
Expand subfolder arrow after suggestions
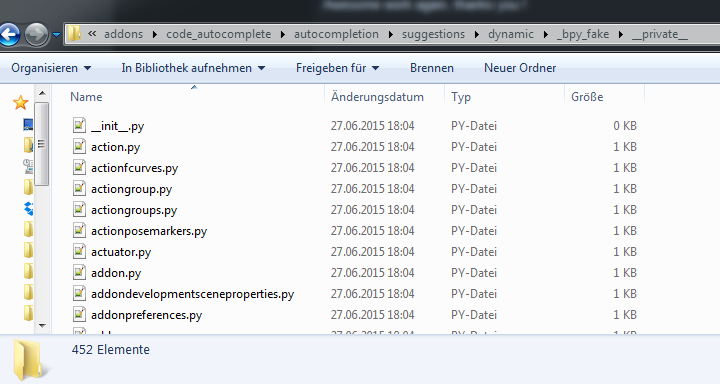coord(477,34)
